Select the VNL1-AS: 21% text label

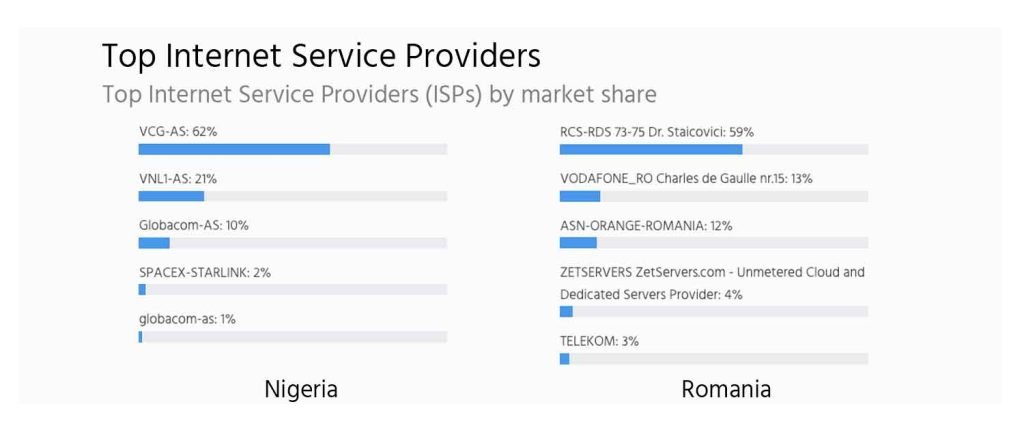click(178, 178)
